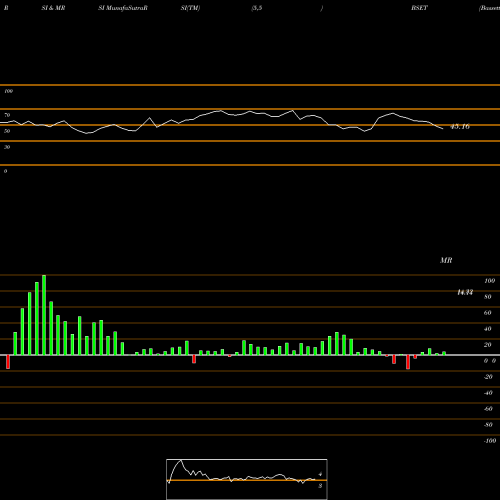Image resolution: width=500 pixels, height=500 pixels.
Task: Select the MR axis label 80
Action: click(488, 297)
